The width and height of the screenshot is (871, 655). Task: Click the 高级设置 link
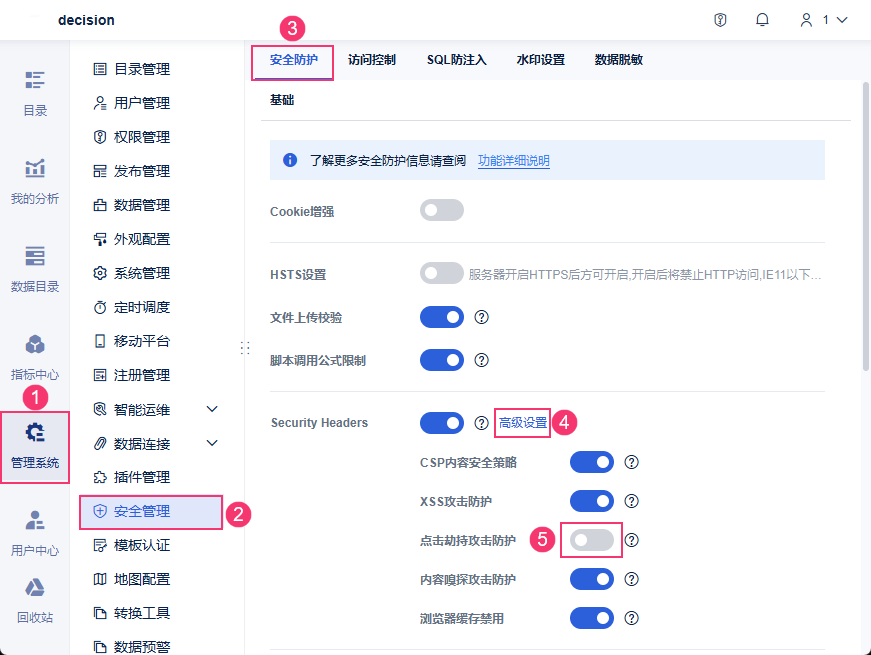[523, 423]
